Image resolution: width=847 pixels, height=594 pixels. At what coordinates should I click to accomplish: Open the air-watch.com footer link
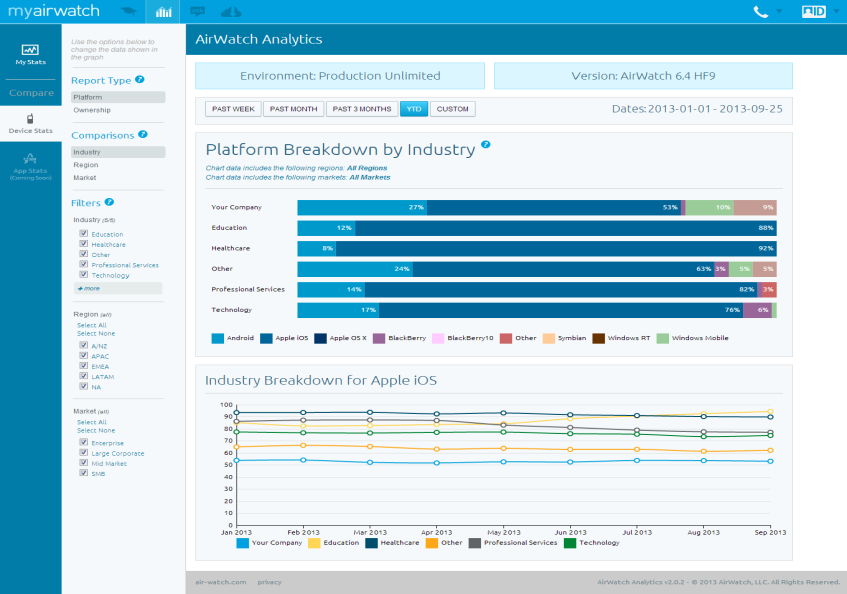[x=220, y=582]
